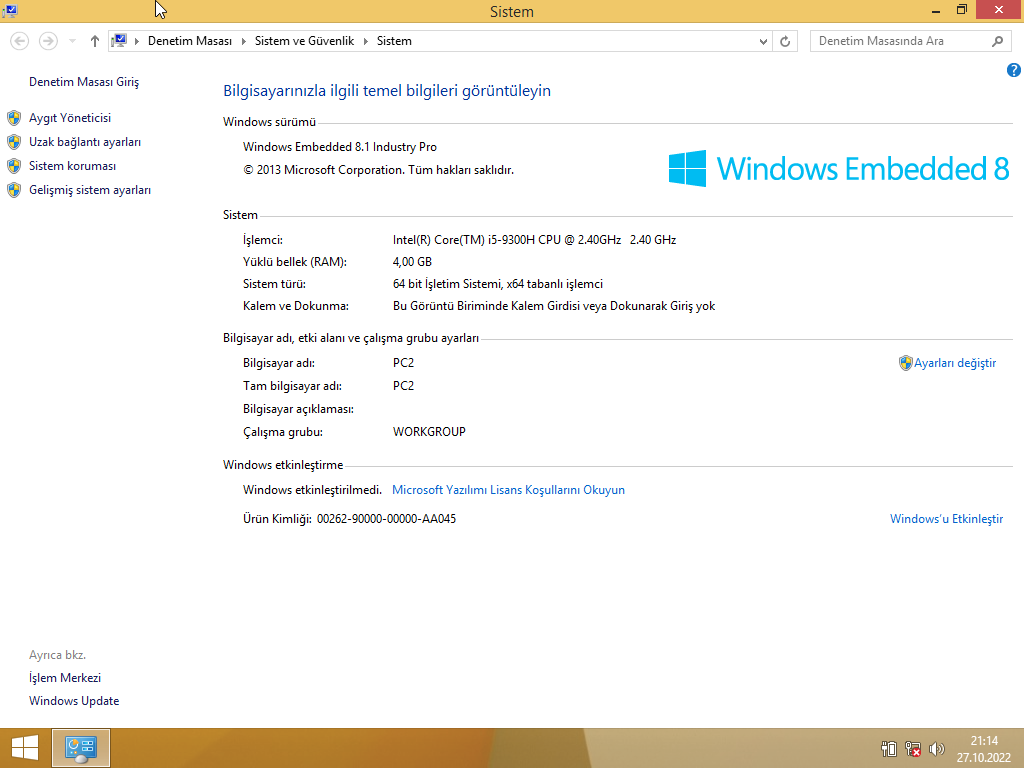This screenshot has width=1024, height=768.
Task: Open the address bar history dropdown
Action: coord(763,42)
